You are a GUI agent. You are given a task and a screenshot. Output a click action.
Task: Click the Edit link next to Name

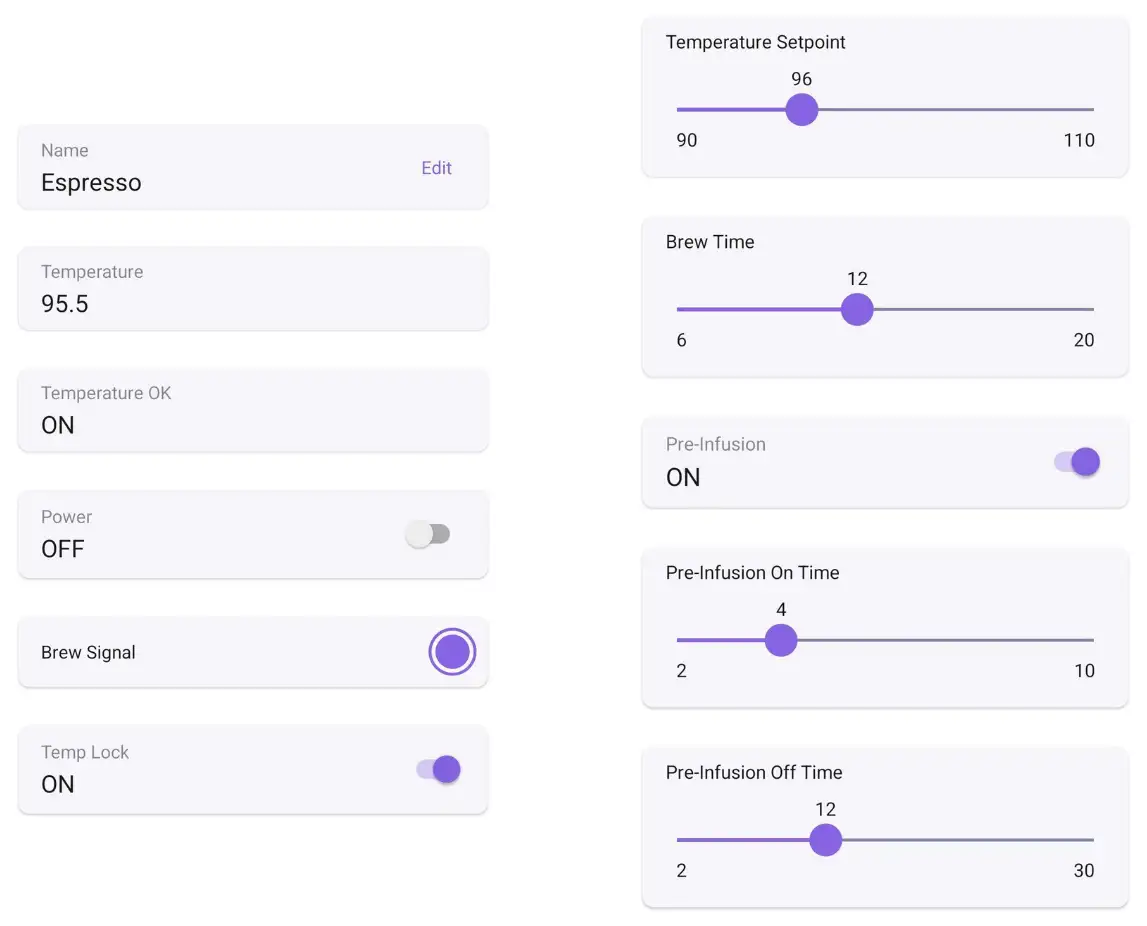(436, 168)
